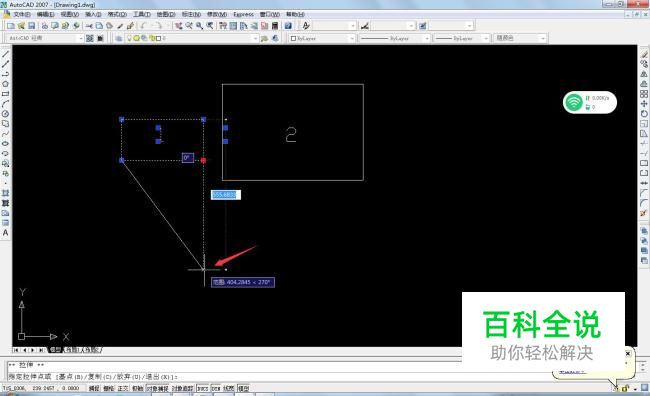This screenshot has height=396, width=650.
Task: Expand the table style dropdown
Action: click(x=470, y=26)
